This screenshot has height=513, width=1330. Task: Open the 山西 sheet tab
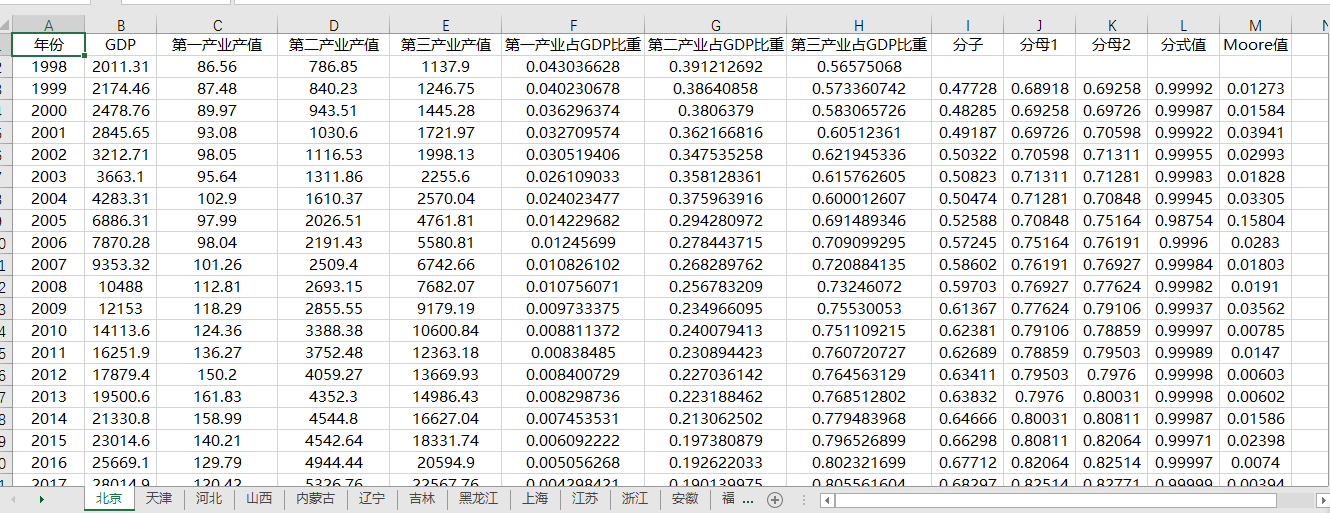tap(259, 498)
